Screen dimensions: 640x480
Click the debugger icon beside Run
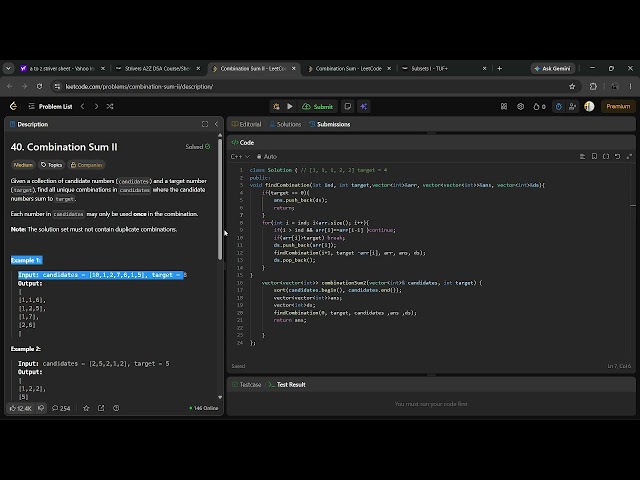point(276,107)
